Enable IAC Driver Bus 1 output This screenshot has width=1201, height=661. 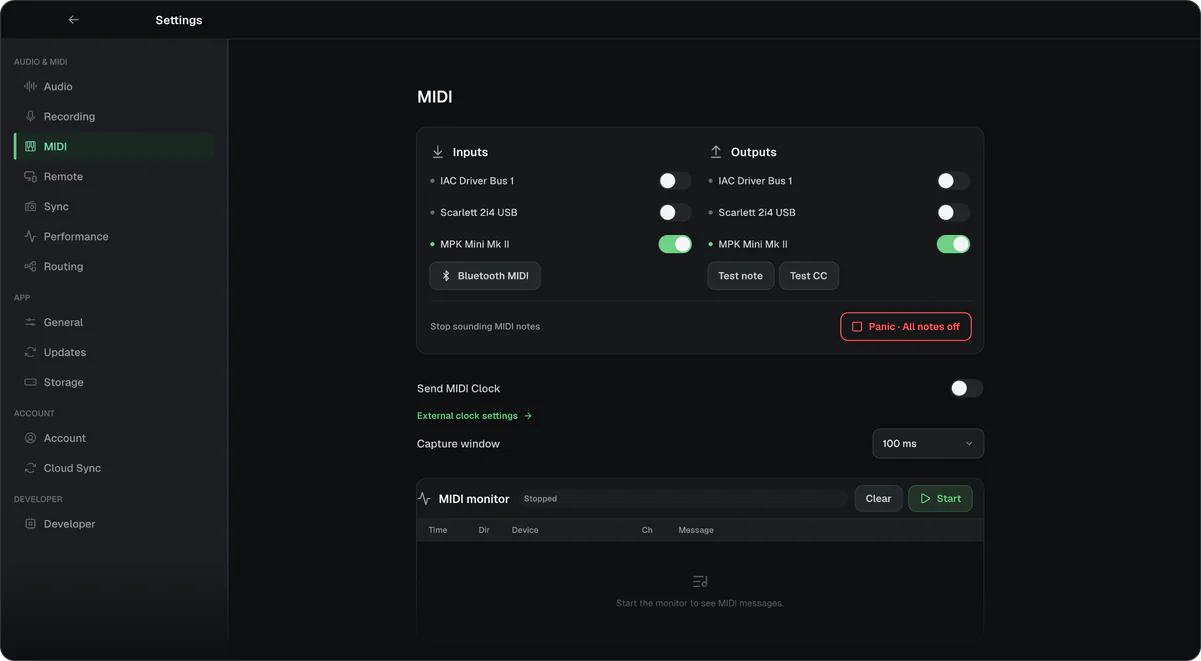(953, 181)
